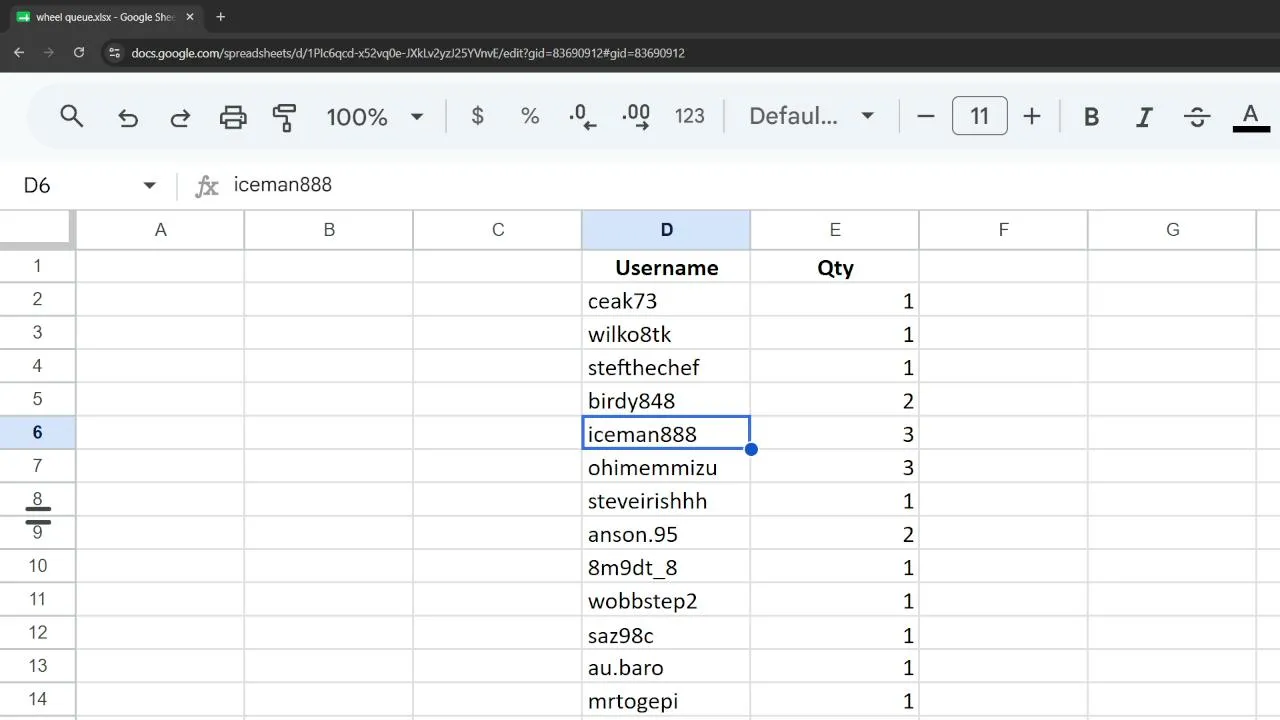Viewport: 1280px width, 720px height.
Task: Select the Qty cell for birdy848
Action: (835, 400)
